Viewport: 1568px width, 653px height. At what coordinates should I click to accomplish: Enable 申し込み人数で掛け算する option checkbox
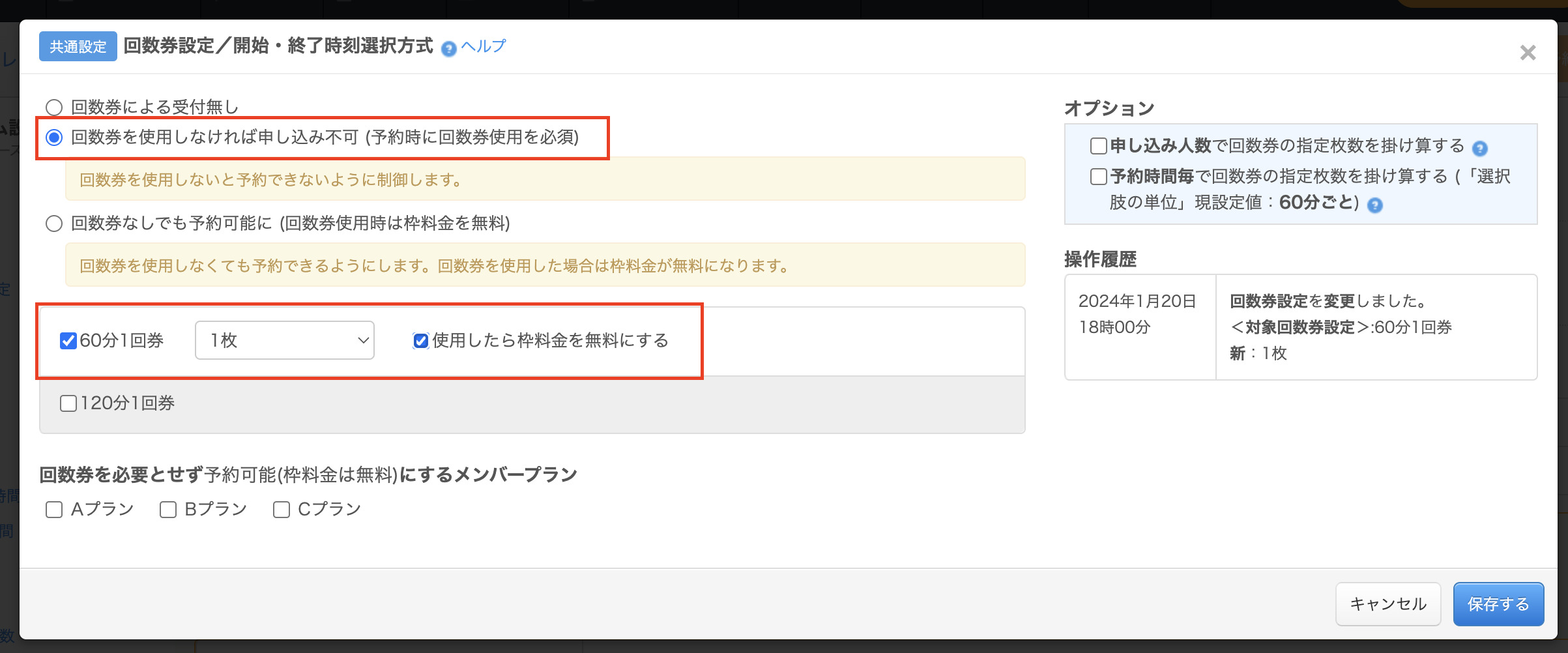point(1099,146)
